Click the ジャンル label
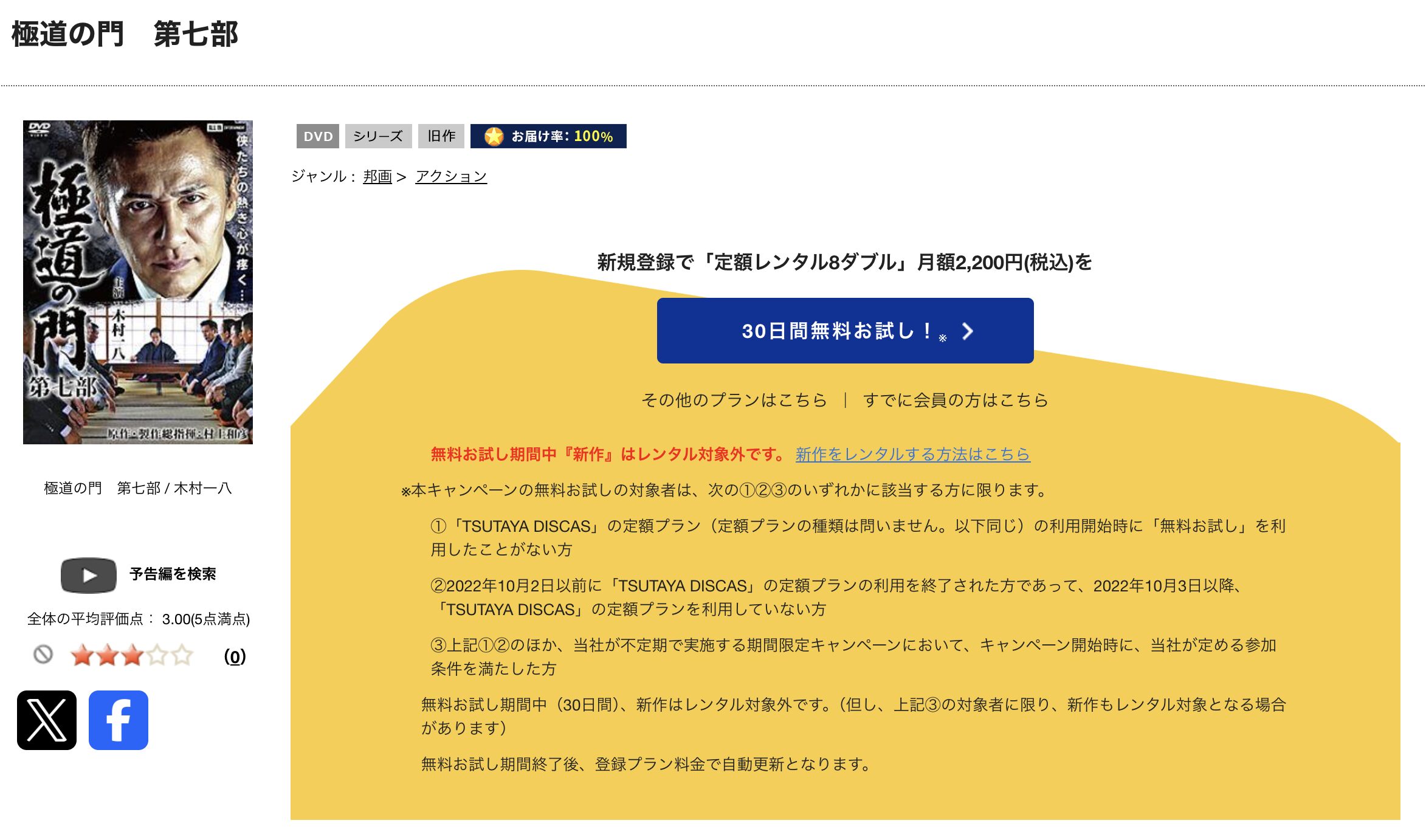1426x840 pixels. click(323, 176)
